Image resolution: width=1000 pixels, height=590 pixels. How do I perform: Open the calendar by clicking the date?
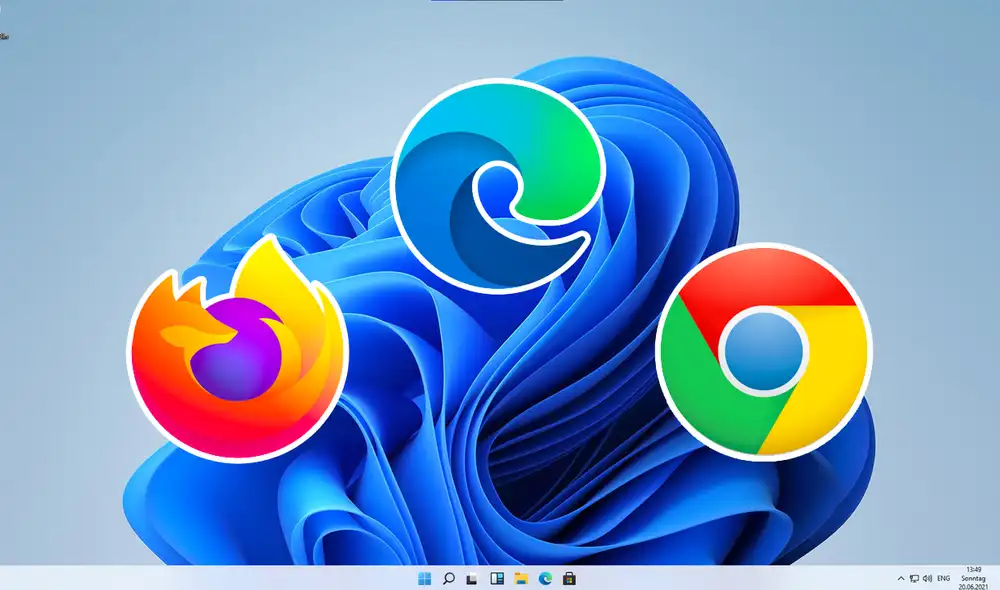pyautogui.click(x=973, y=586)
